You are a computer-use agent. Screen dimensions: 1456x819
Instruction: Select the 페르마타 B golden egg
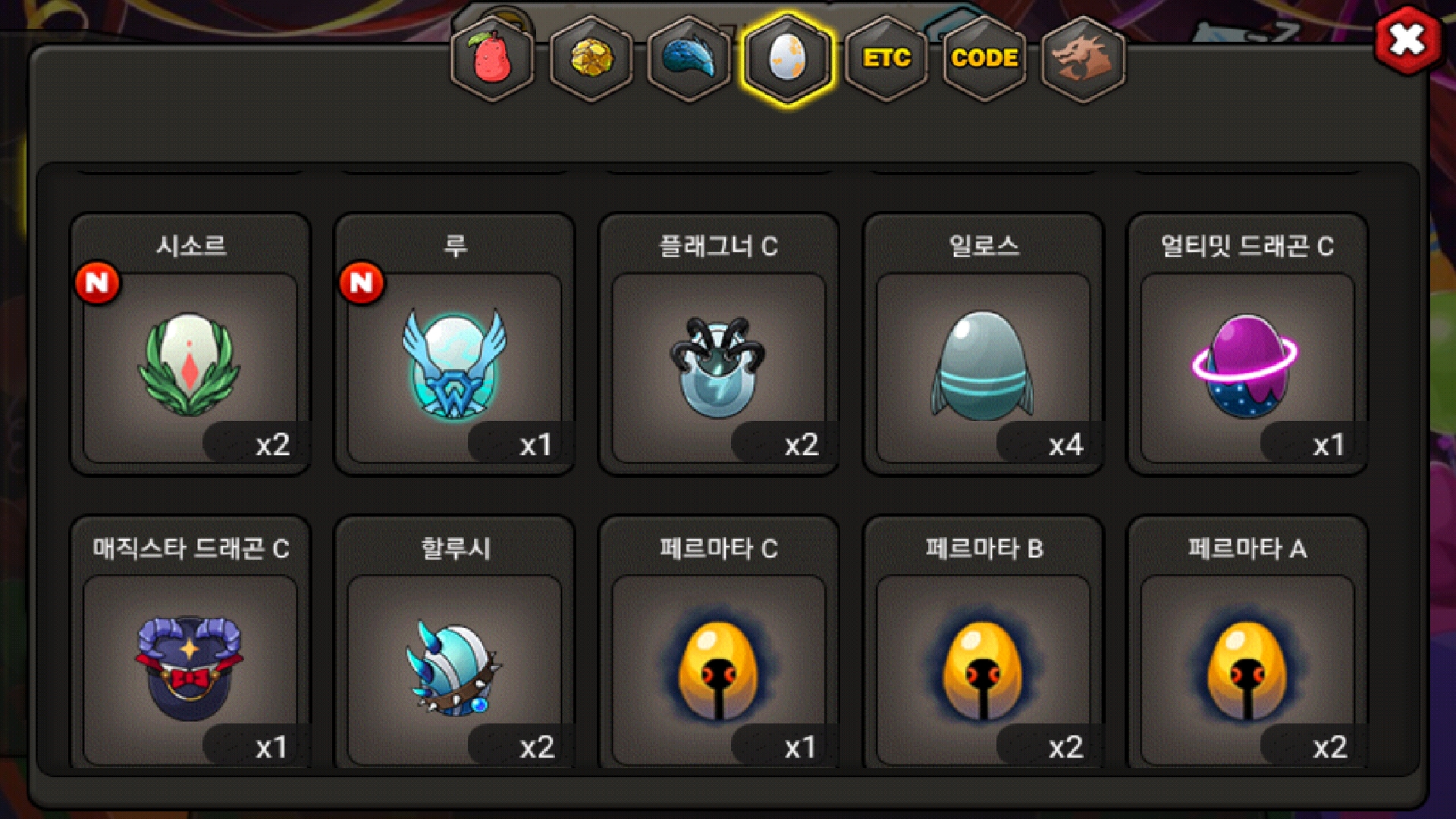click(x=983, y=642)
